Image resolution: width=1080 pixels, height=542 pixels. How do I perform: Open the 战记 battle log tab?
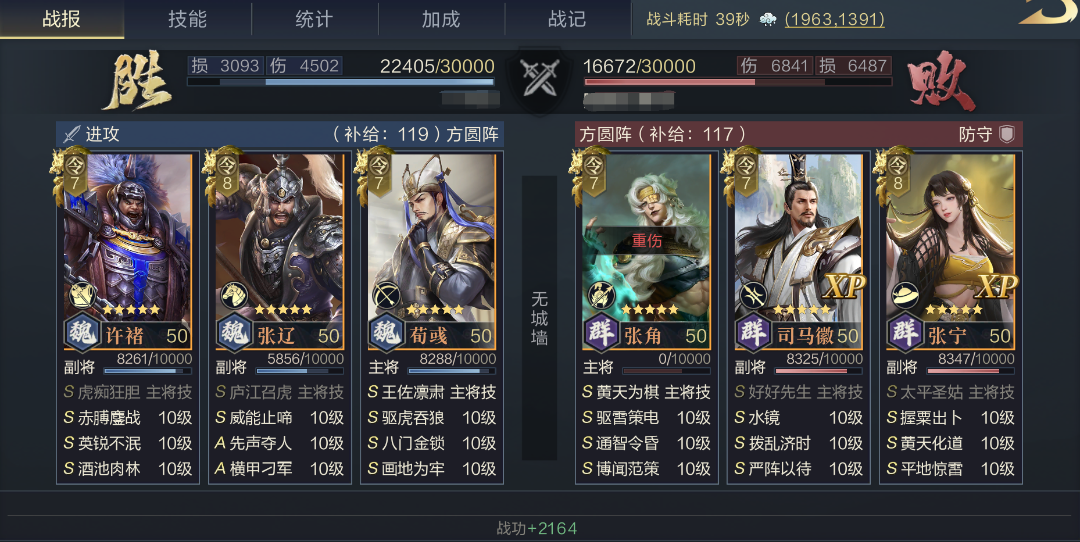(x=567, y=19)
